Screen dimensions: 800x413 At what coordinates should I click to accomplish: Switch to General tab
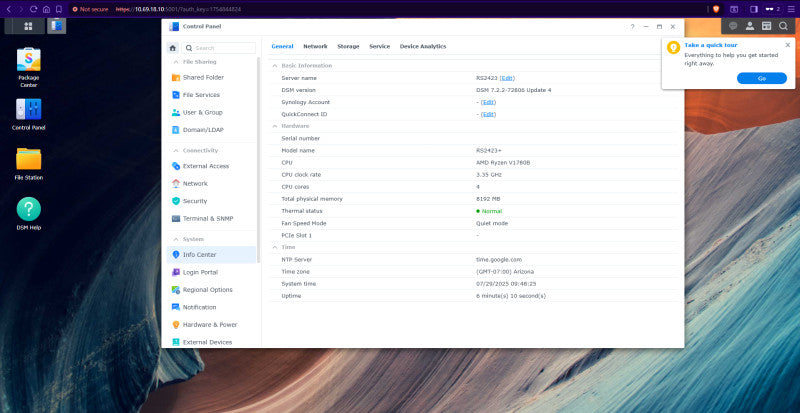(x=282, y=46)
